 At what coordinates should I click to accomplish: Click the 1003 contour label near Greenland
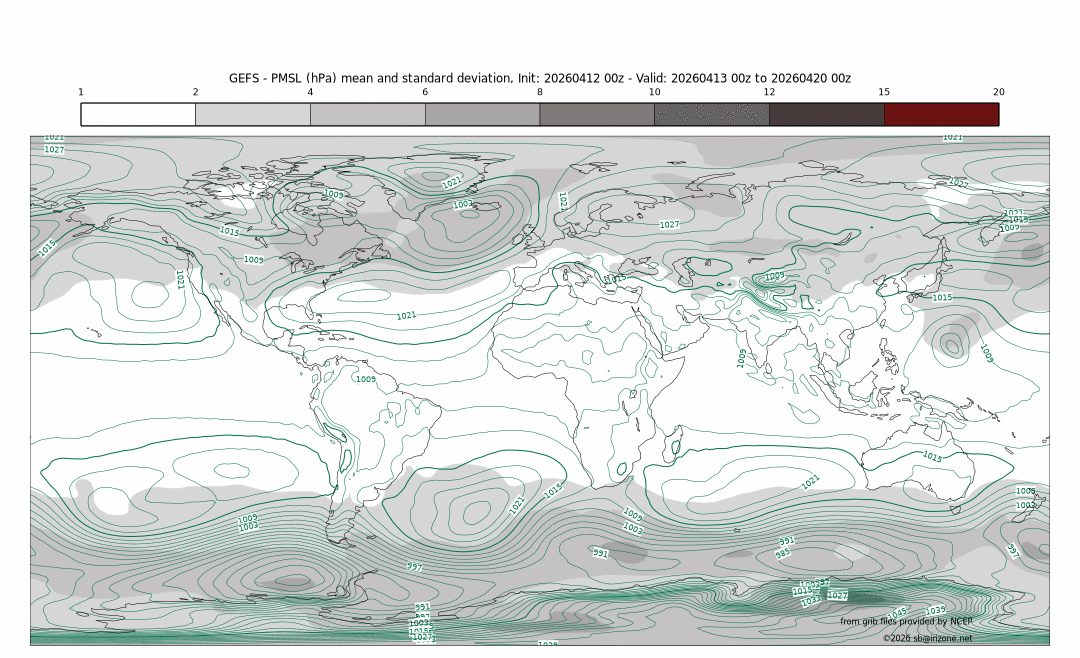[x=463, y=204]
